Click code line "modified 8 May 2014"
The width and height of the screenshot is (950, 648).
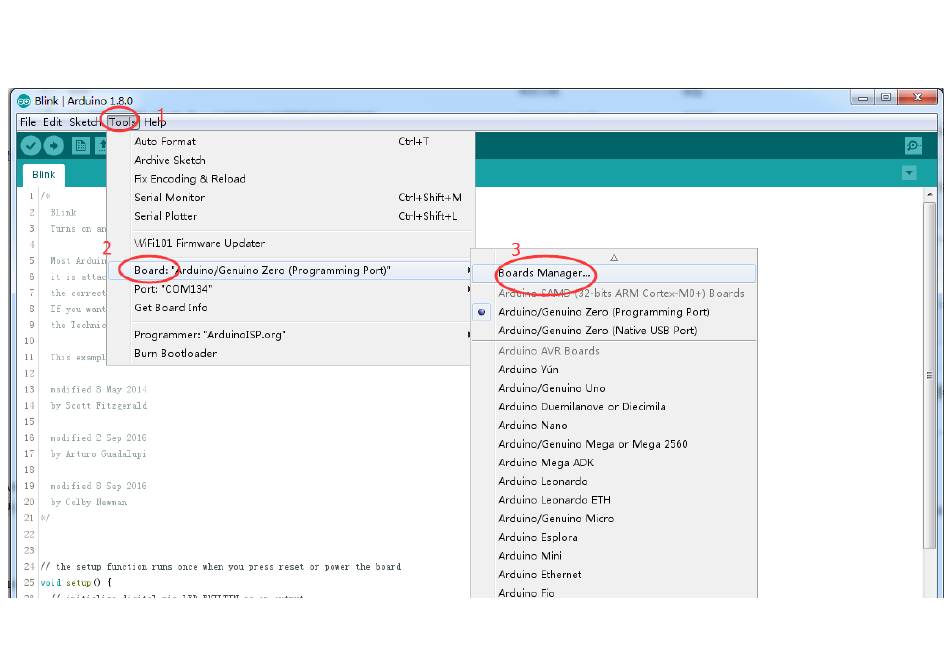click(x=98, y=389)
